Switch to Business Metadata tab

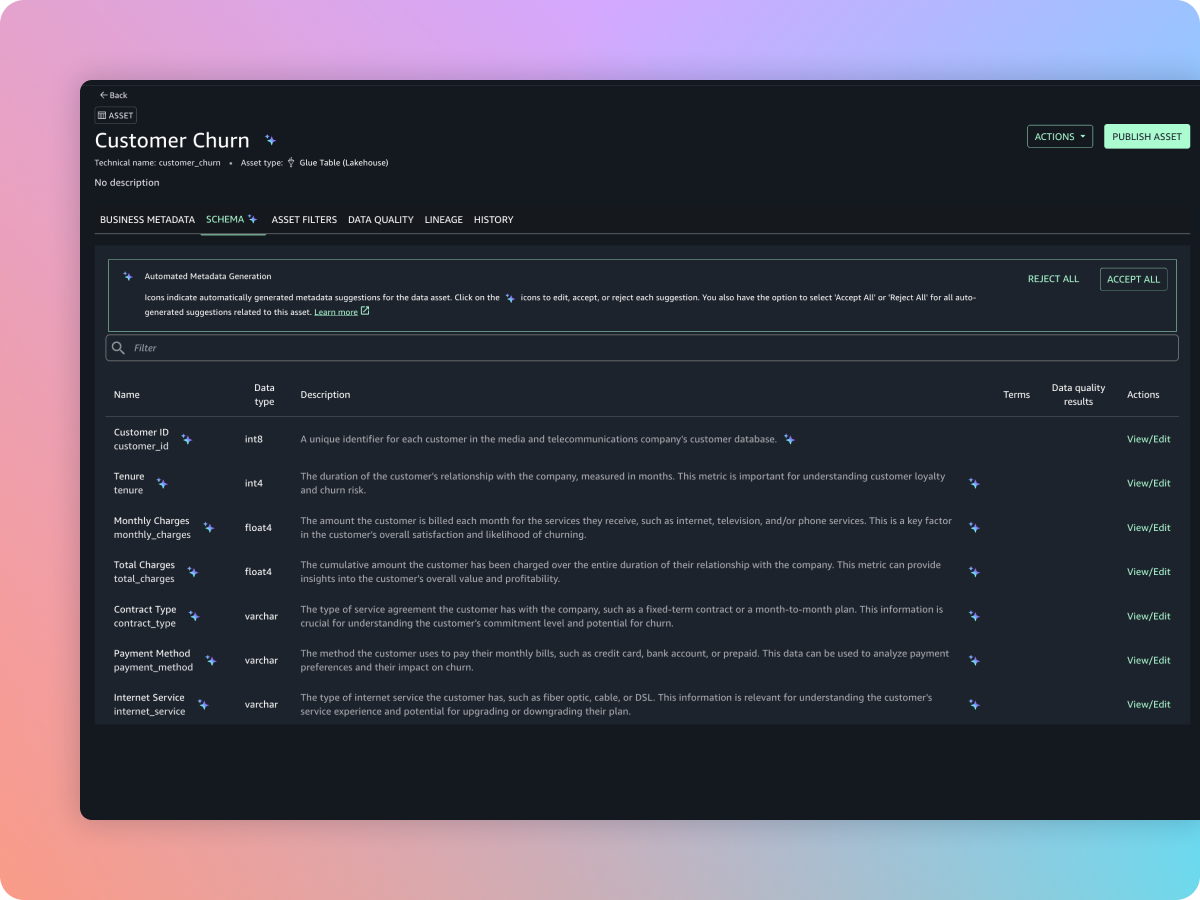pyautogui.click(x=147, y=220)
